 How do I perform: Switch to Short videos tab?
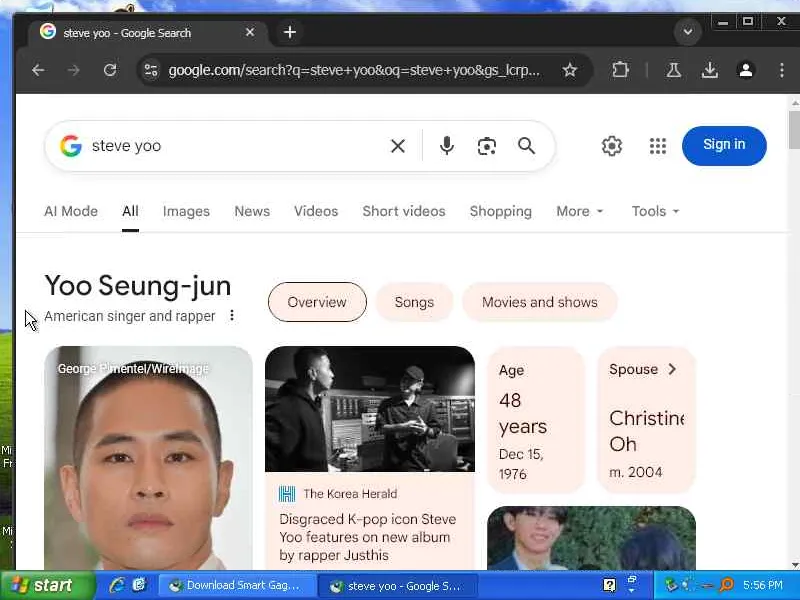pos(404,211)
